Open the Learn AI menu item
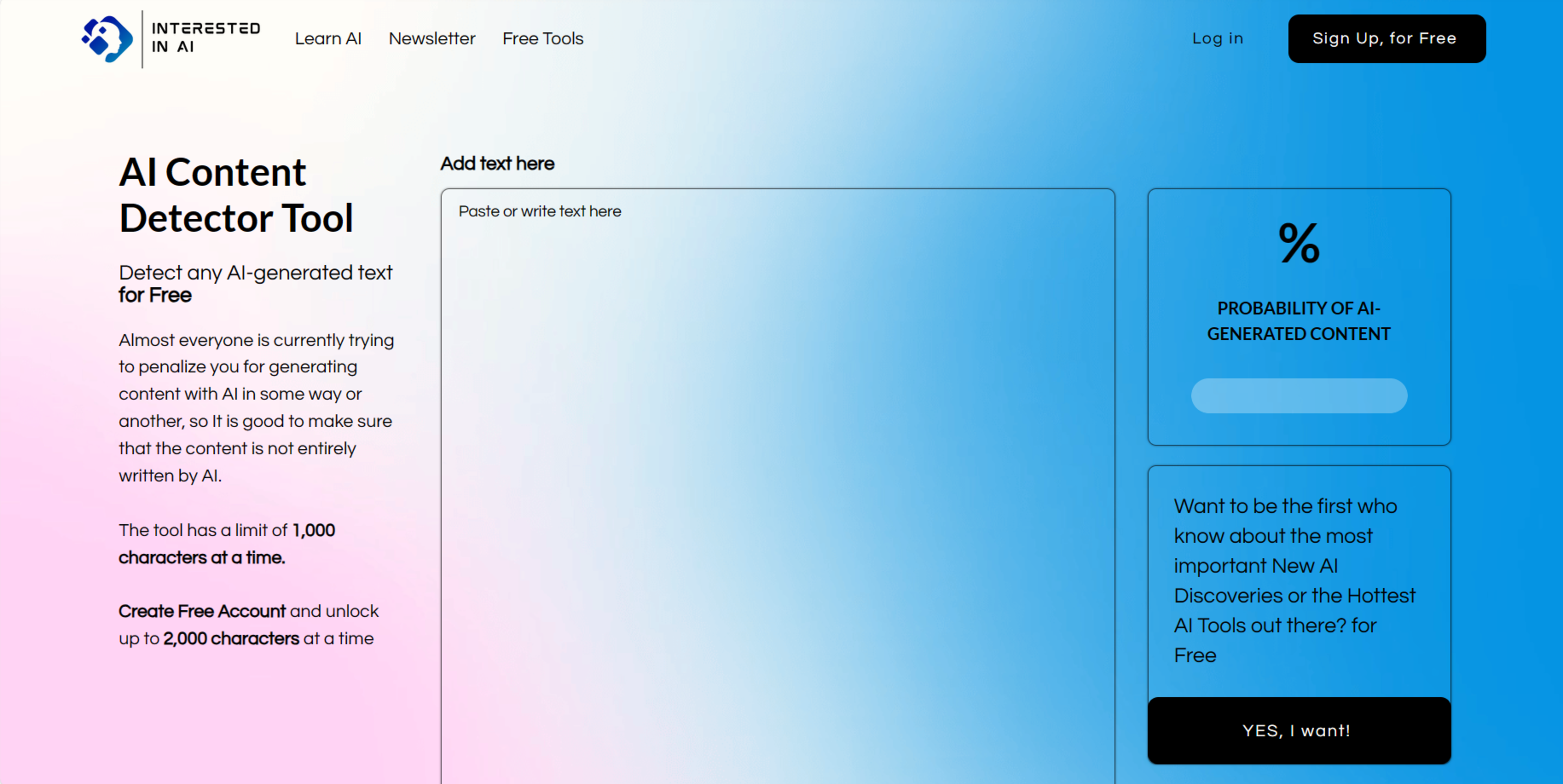The height and width of the screenshot is (784, 1563). click(x=328, y=39)
